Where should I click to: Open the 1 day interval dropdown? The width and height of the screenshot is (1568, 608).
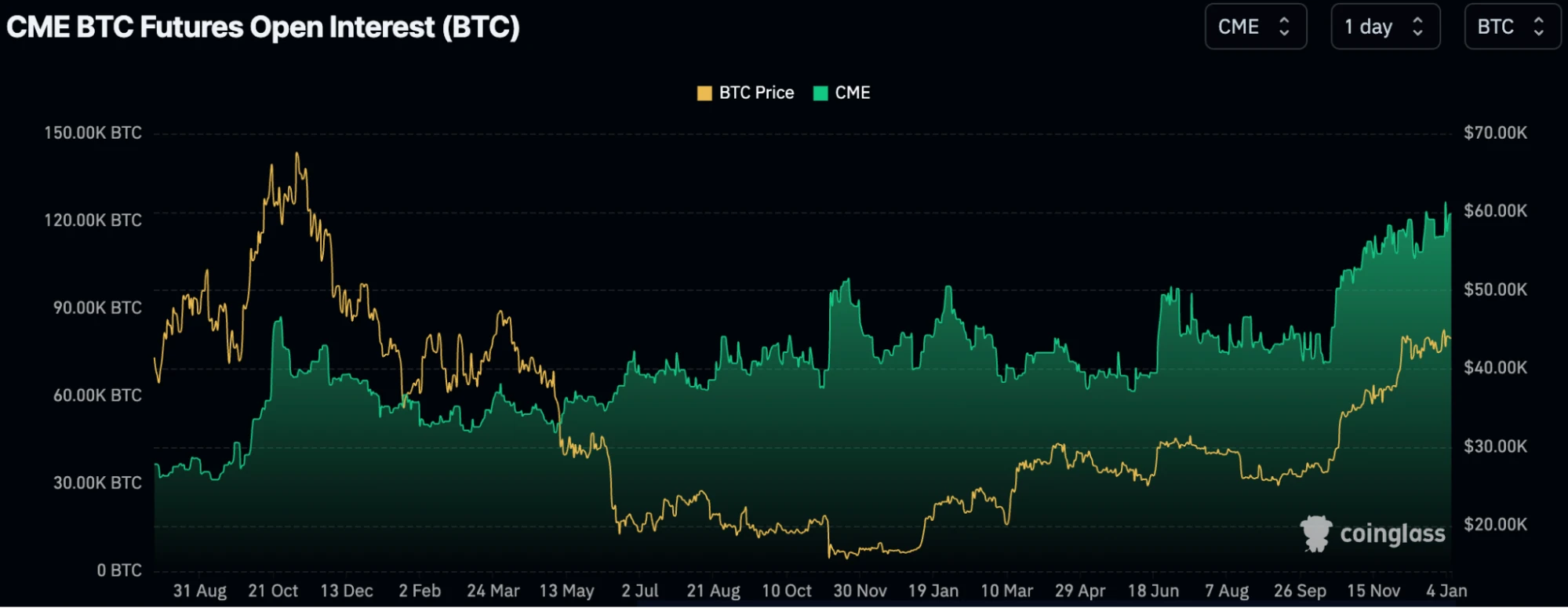coord(1385,27)
